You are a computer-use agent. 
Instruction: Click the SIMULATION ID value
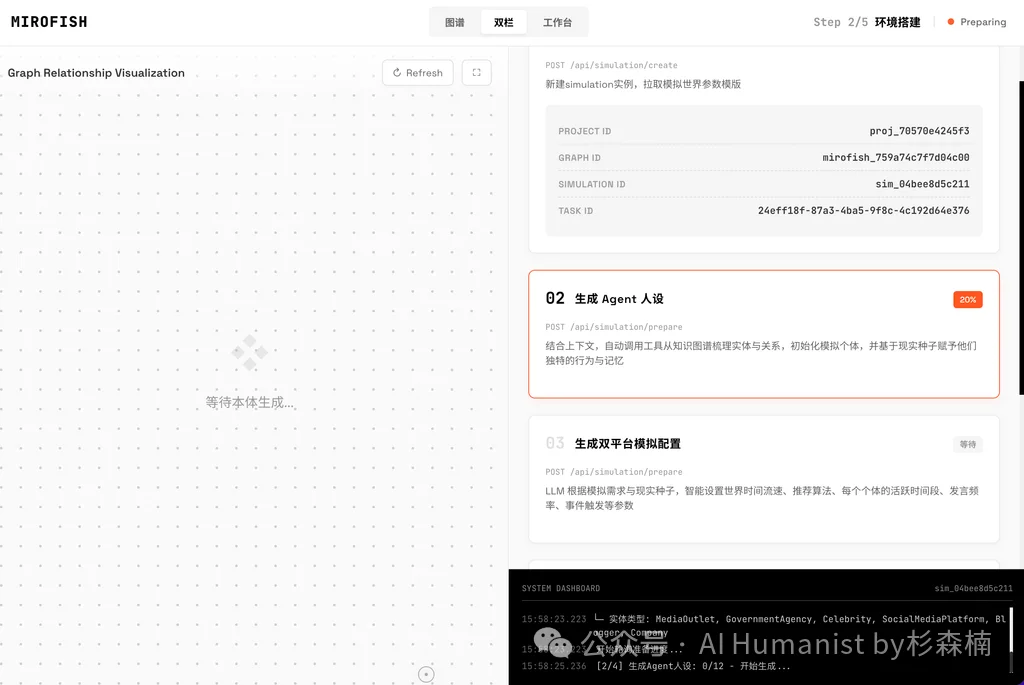coord(922,184)
